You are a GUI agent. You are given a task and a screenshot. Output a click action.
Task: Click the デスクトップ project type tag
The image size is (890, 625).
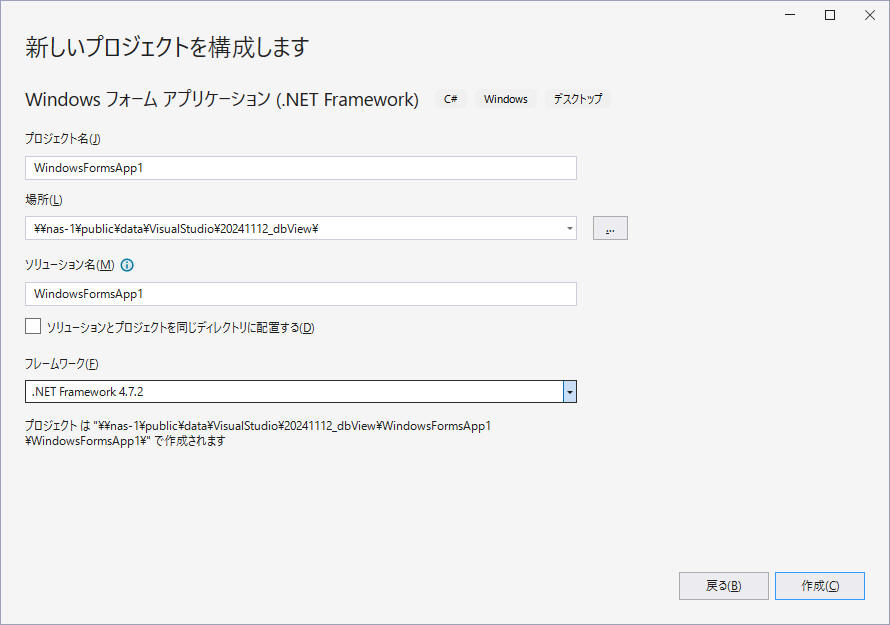[x=578, y=99]
